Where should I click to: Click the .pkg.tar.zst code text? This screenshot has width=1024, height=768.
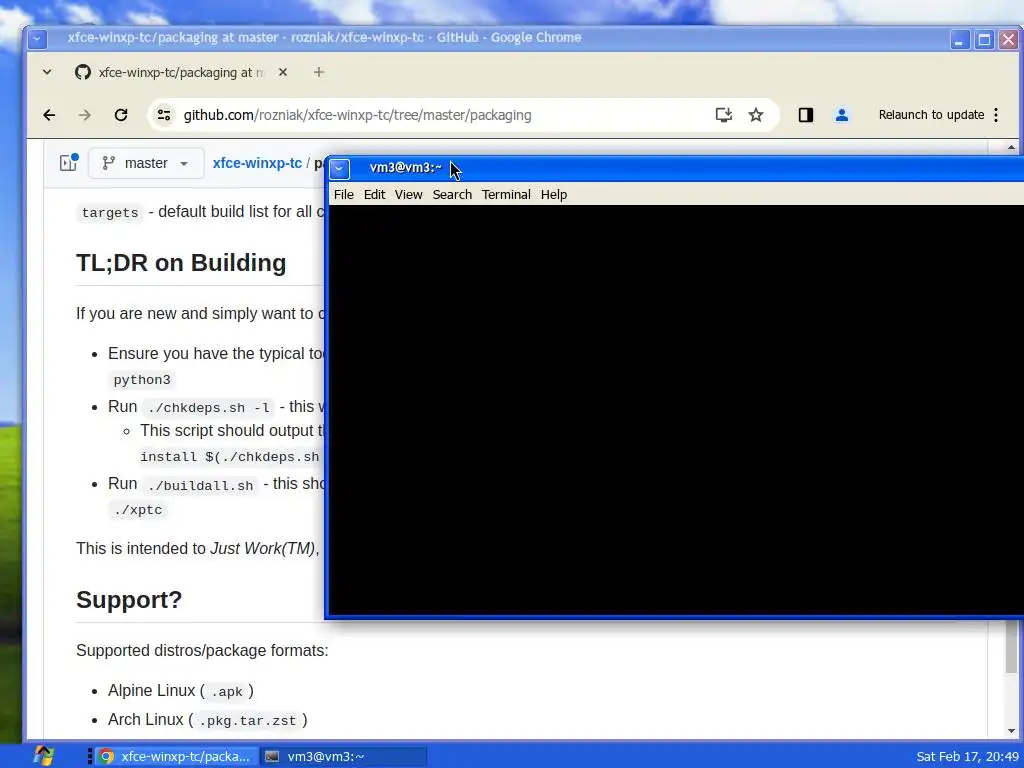[x=248, y=721]
